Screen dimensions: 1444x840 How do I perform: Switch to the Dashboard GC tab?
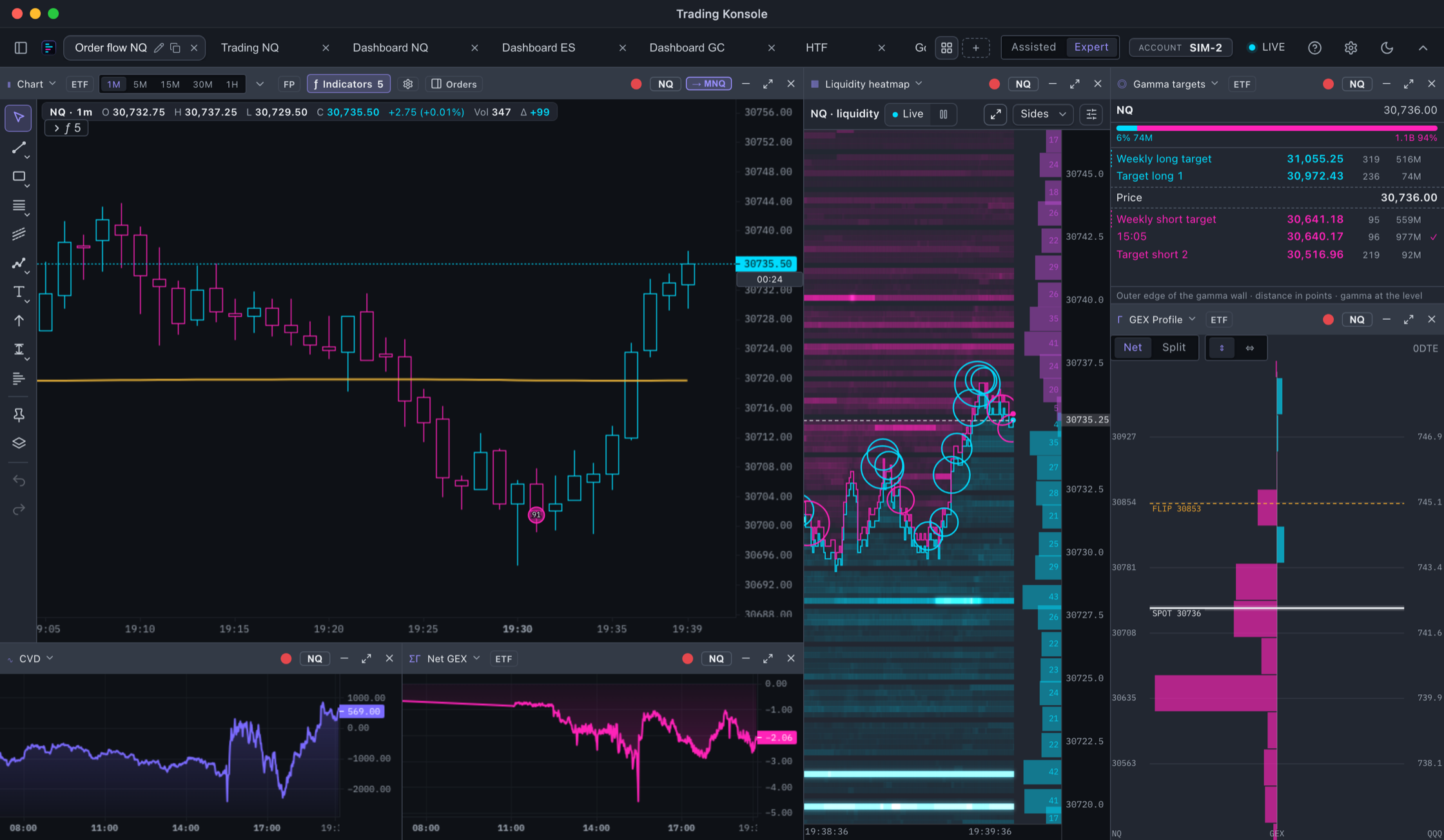click(x=687, y=48)
